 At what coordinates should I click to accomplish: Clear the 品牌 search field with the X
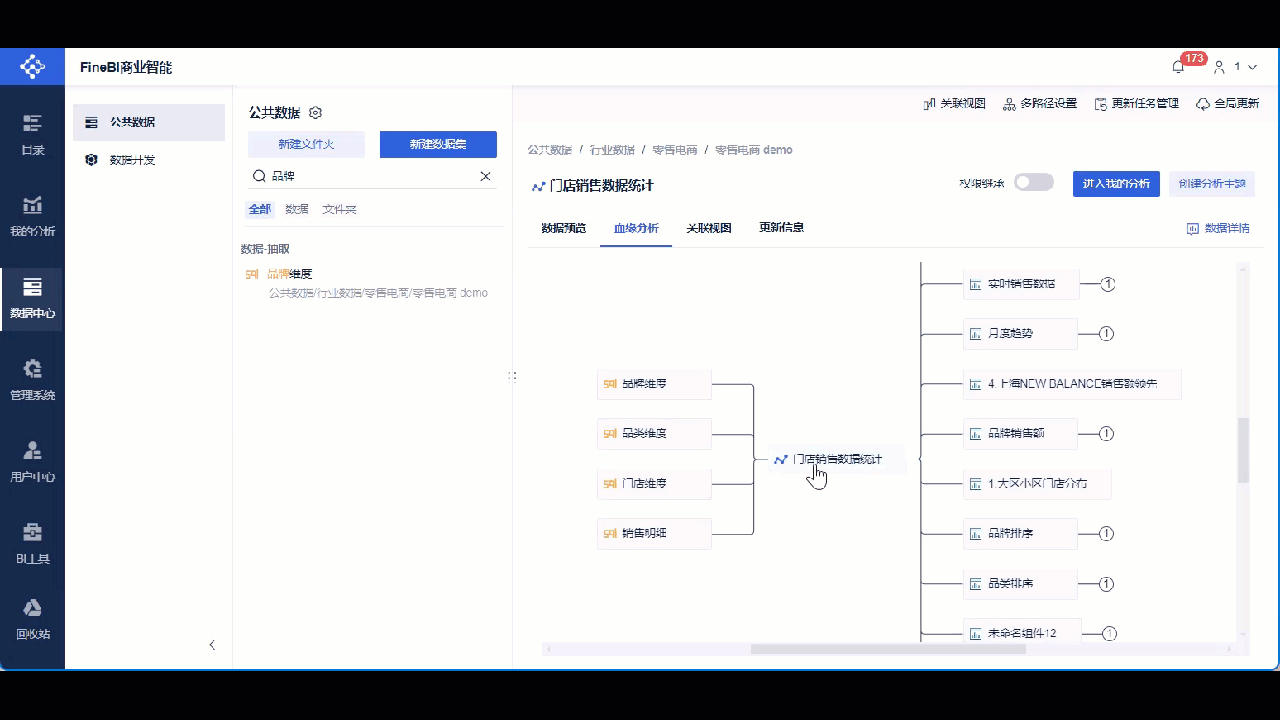[485, 176]
